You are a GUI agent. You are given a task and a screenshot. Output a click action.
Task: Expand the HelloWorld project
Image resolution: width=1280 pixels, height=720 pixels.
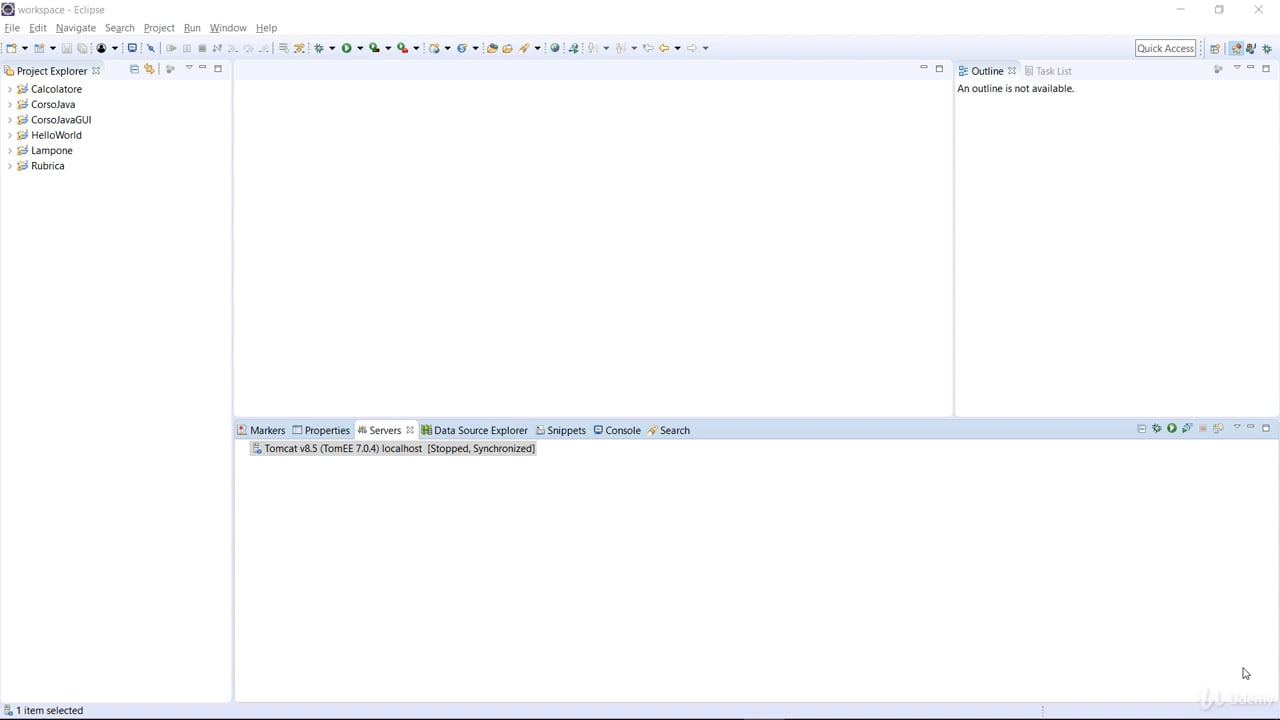pos(10,135)
